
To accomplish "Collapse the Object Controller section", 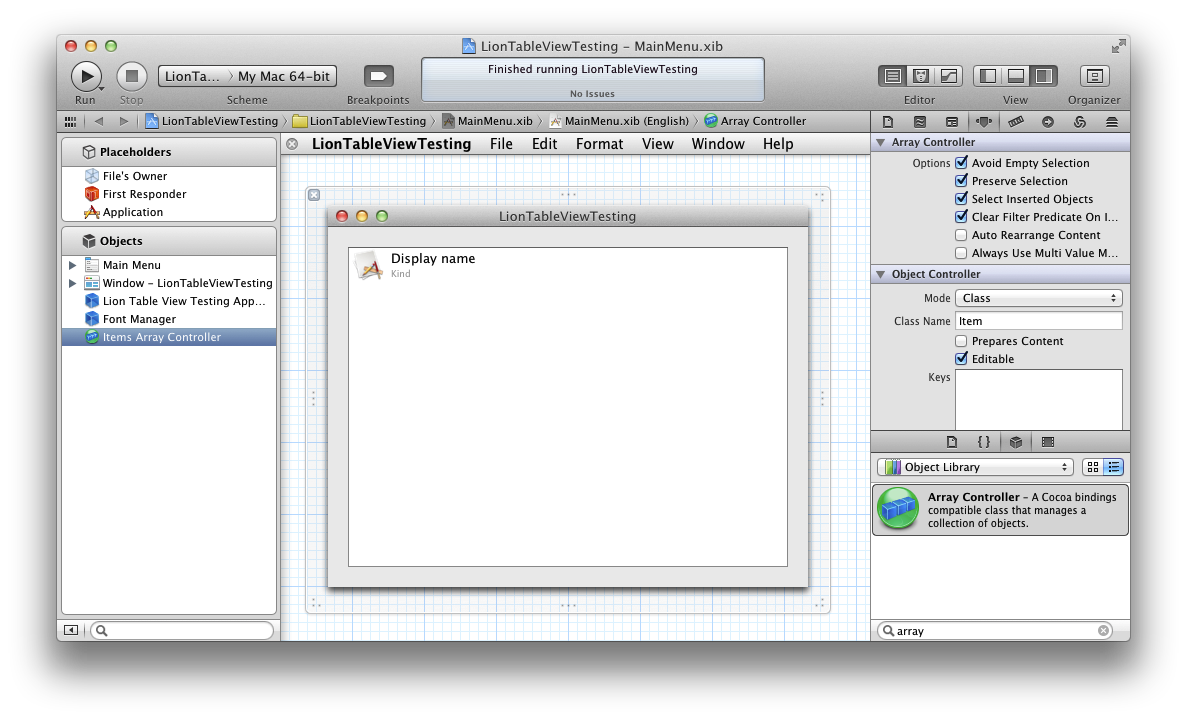I will click(x=880, y=274).
